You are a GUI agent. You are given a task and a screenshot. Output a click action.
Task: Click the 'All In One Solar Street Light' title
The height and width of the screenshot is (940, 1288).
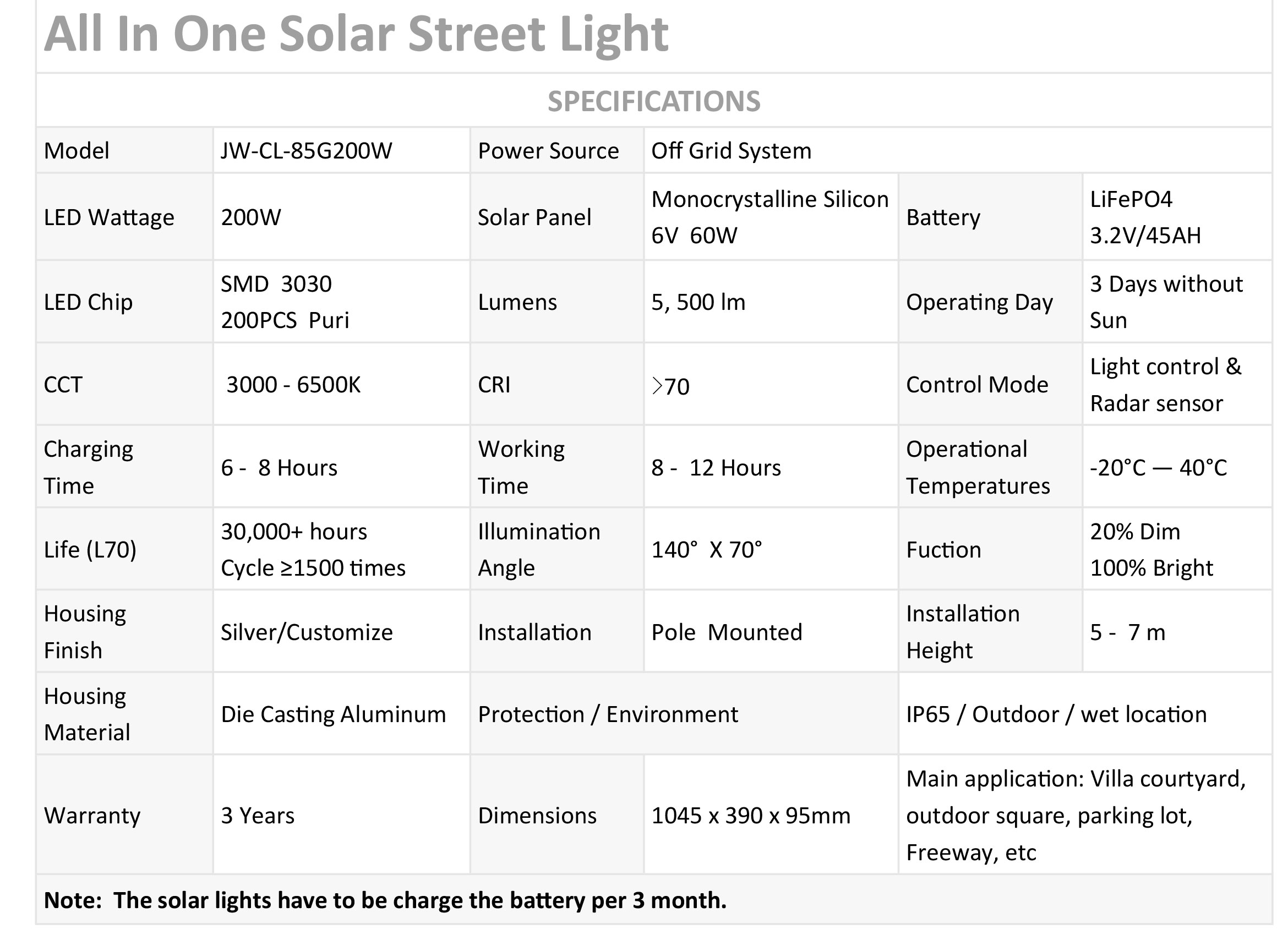(x=356, y=34)
